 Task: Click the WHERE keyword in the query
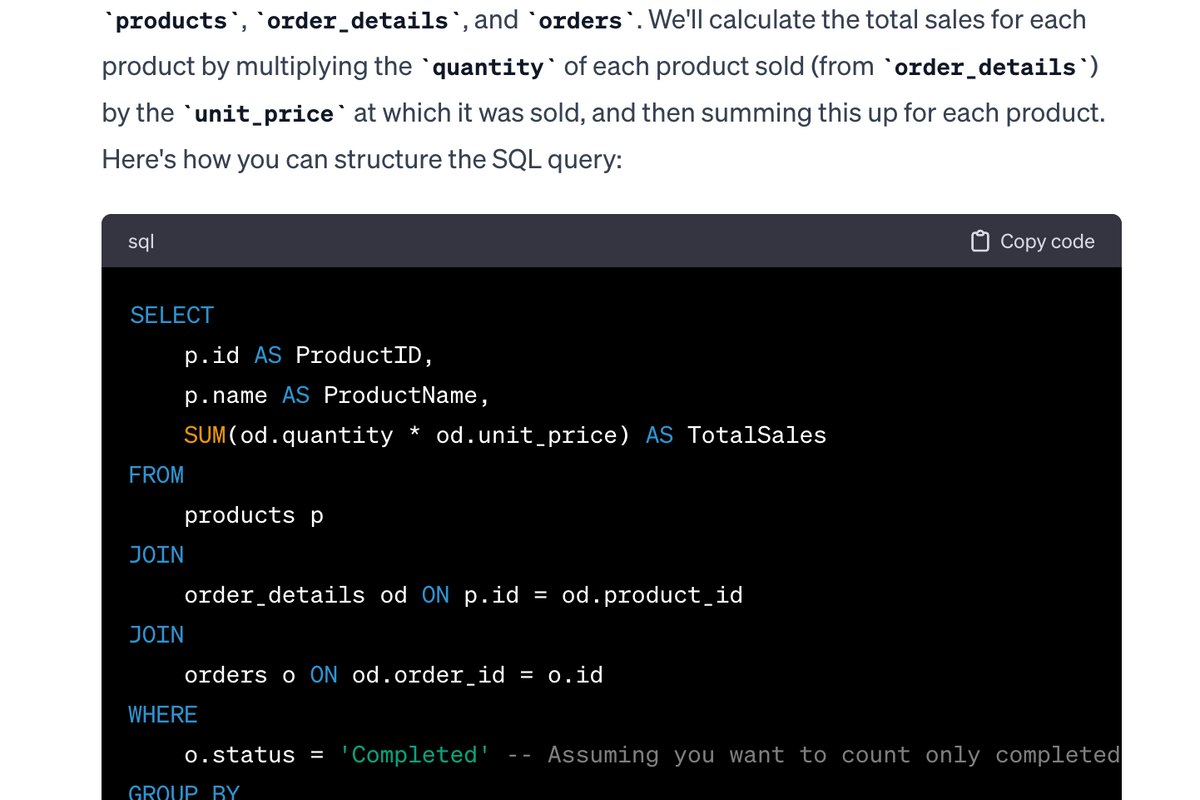tap(164, 715)
